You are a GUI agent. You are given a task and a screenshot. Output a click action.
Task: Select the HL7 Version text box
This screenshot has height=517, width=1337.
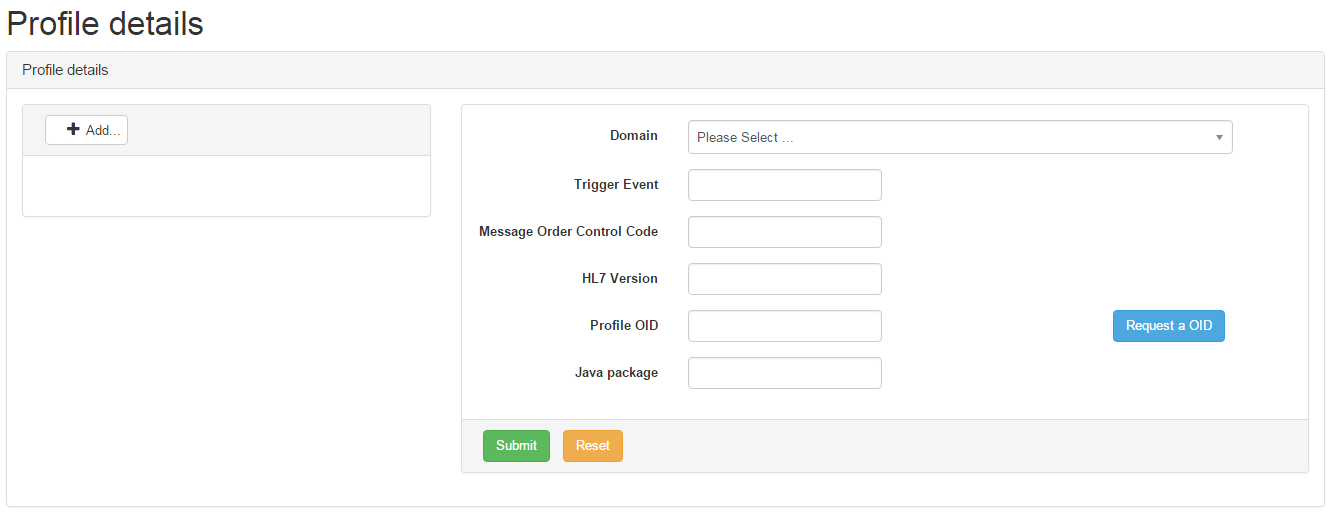click(785, 279)
